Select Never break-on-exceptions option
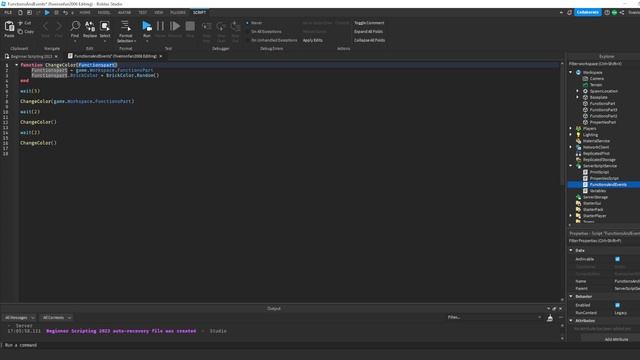 [x=254, y=23]
